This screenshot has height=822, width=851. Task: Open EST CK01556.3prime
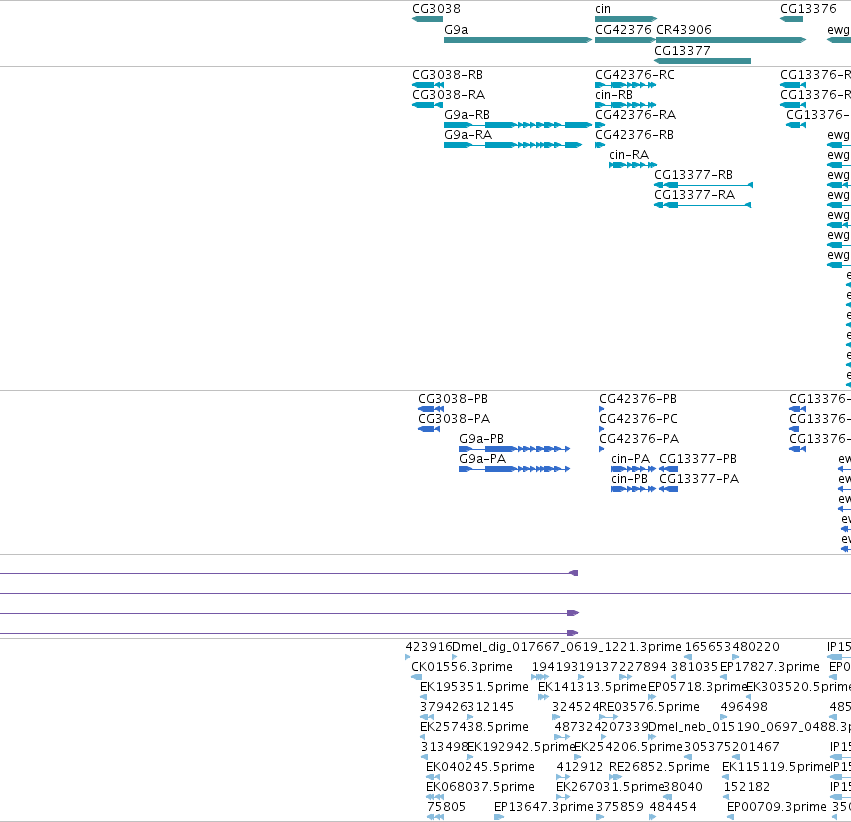pos(462,667)
